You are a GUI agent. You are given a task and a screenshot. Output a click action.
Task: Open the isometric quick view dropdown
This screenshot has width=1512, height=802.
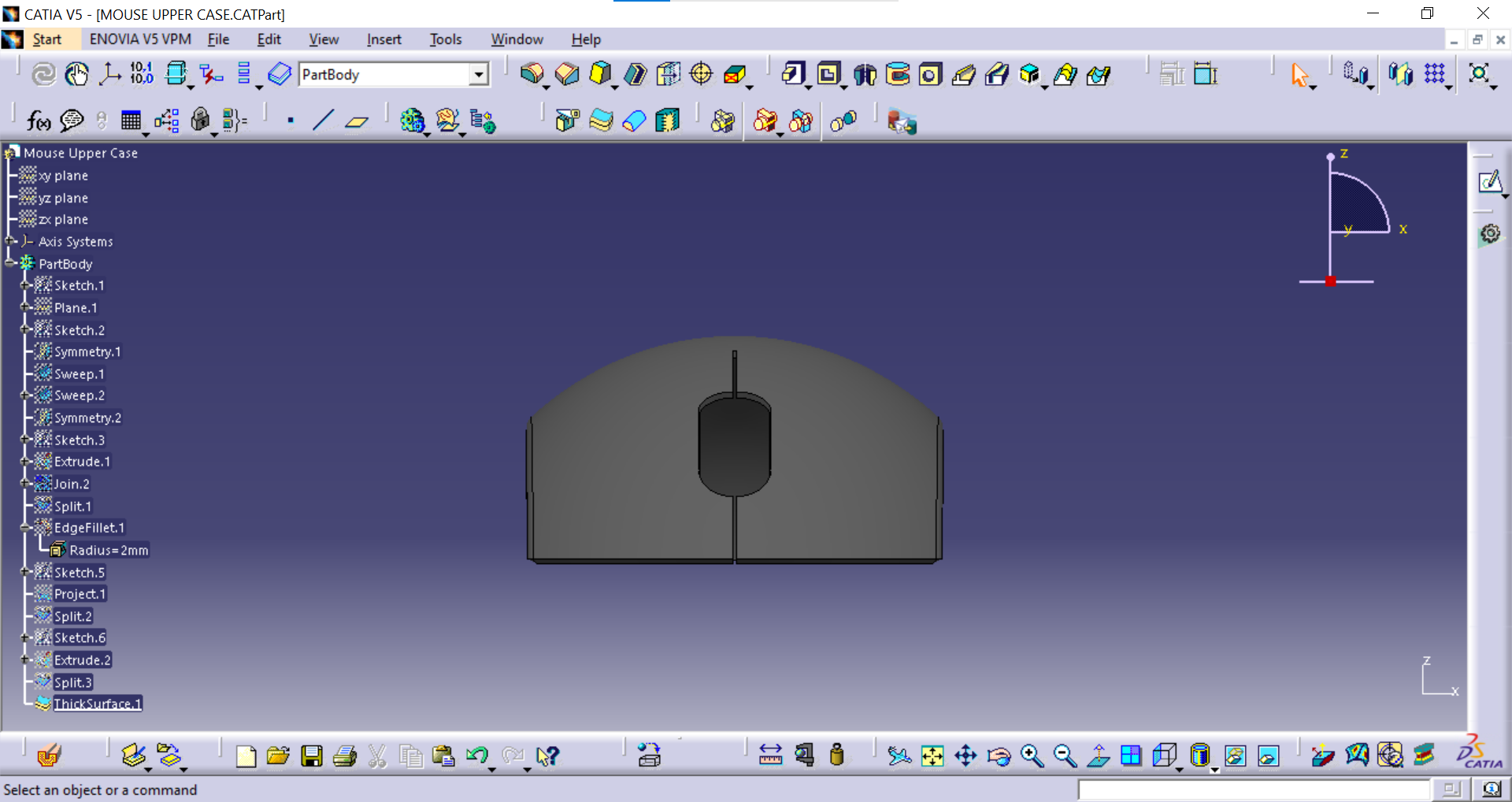tap(1180, 769)
